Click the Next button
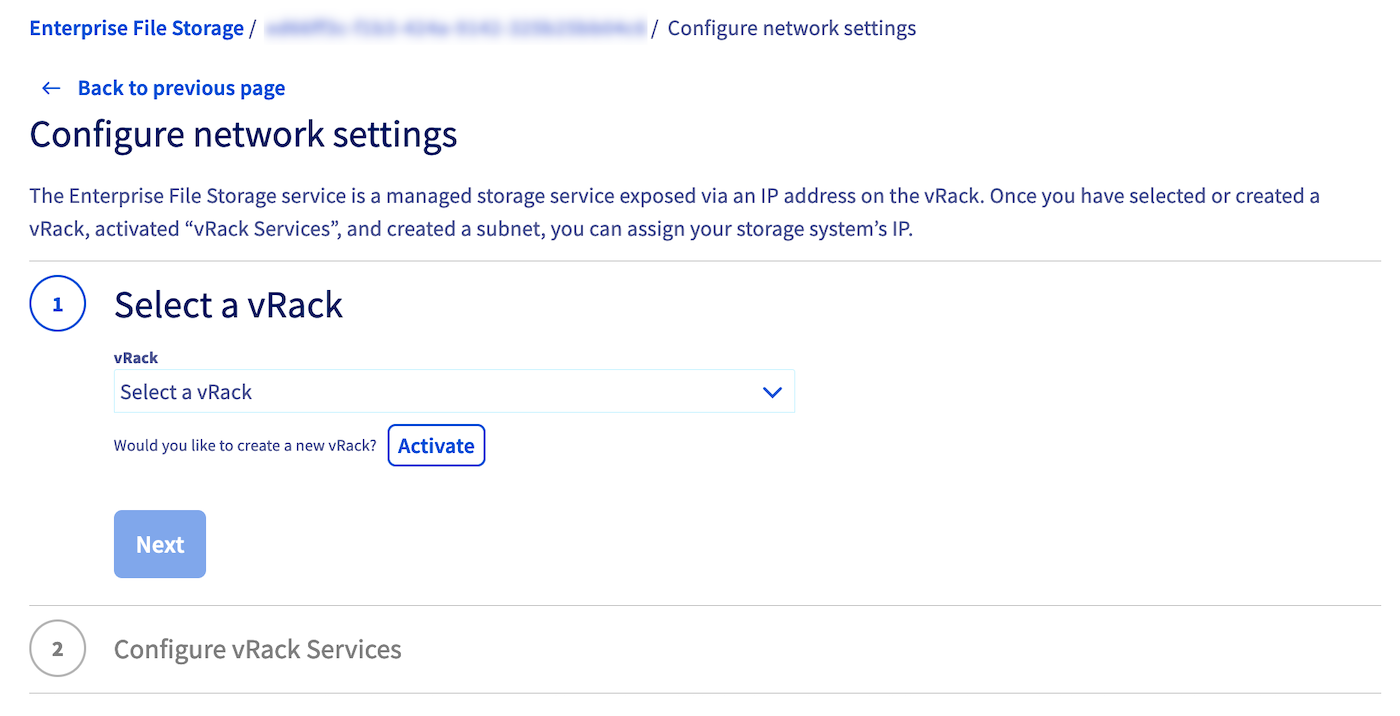 (160, 545)
